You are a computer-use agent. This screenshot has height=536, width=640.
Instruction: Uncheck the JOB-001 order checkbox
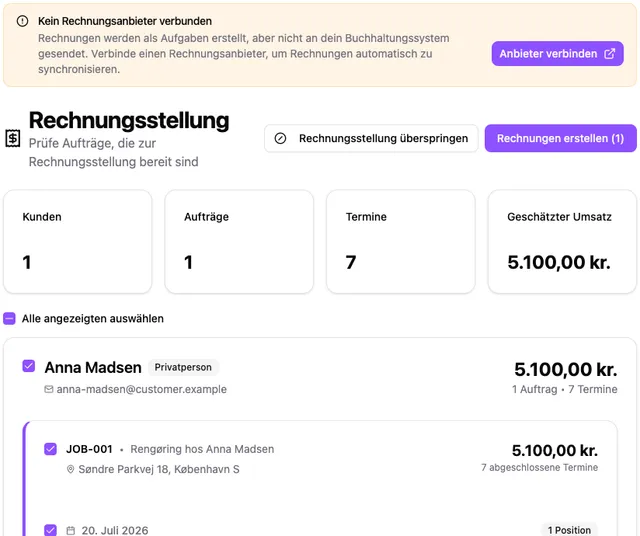click(x=51, y=449)
